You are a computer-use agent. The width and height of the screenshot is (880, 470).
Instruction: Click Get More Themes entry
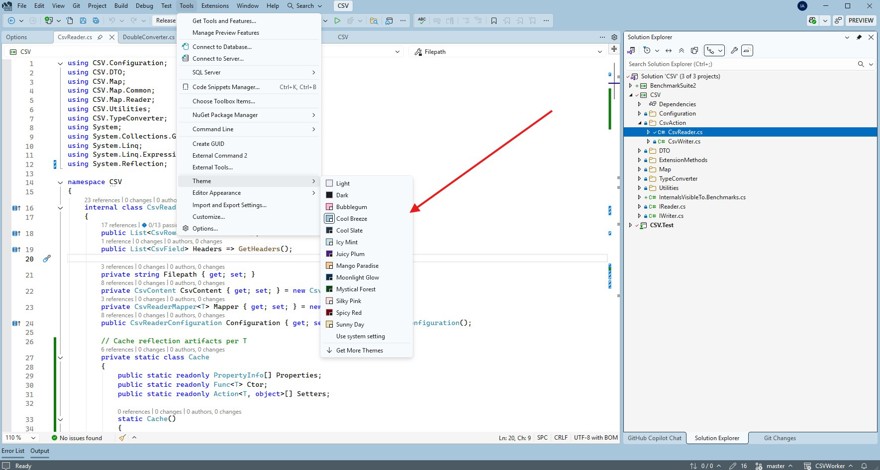[x=359, y=351]
